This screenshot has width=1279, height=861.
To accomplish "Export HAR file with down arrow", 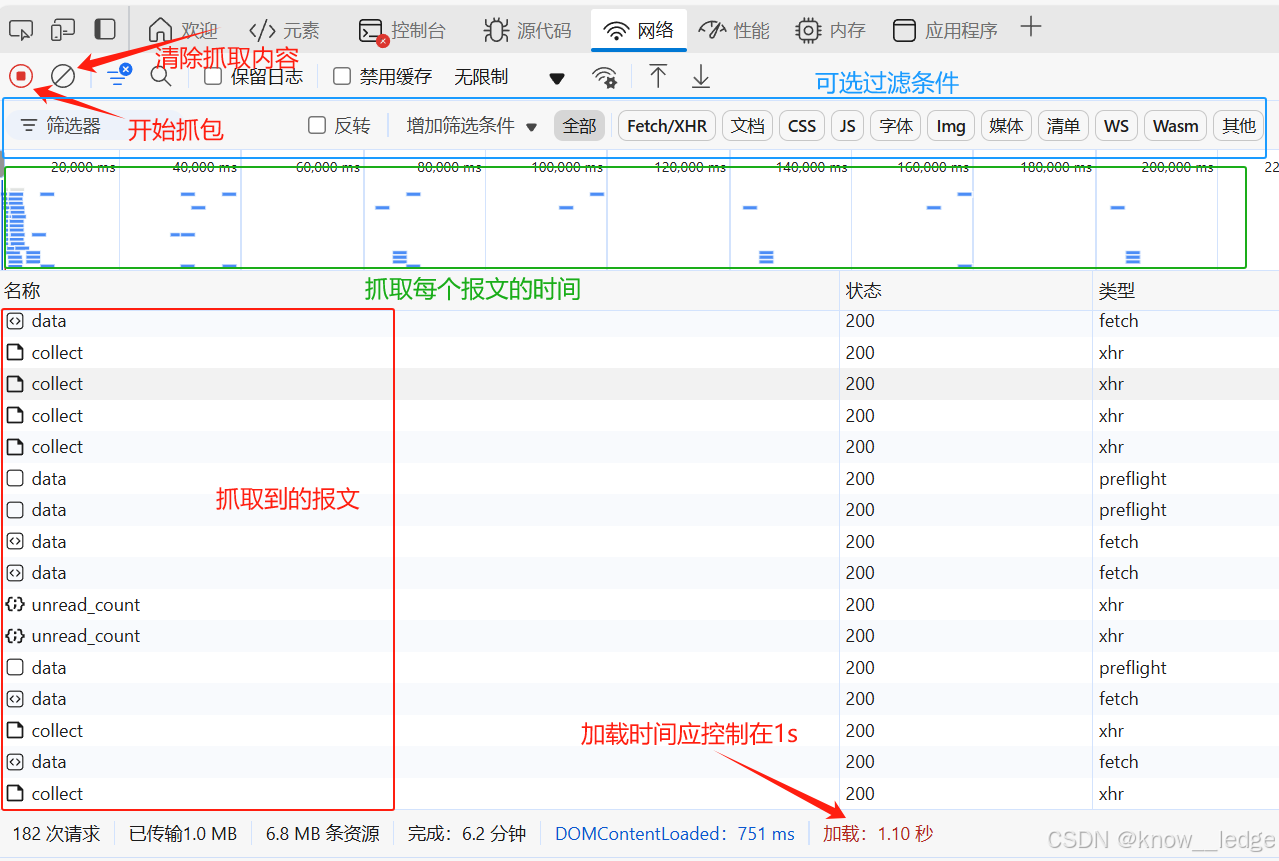I will (701, 76).
